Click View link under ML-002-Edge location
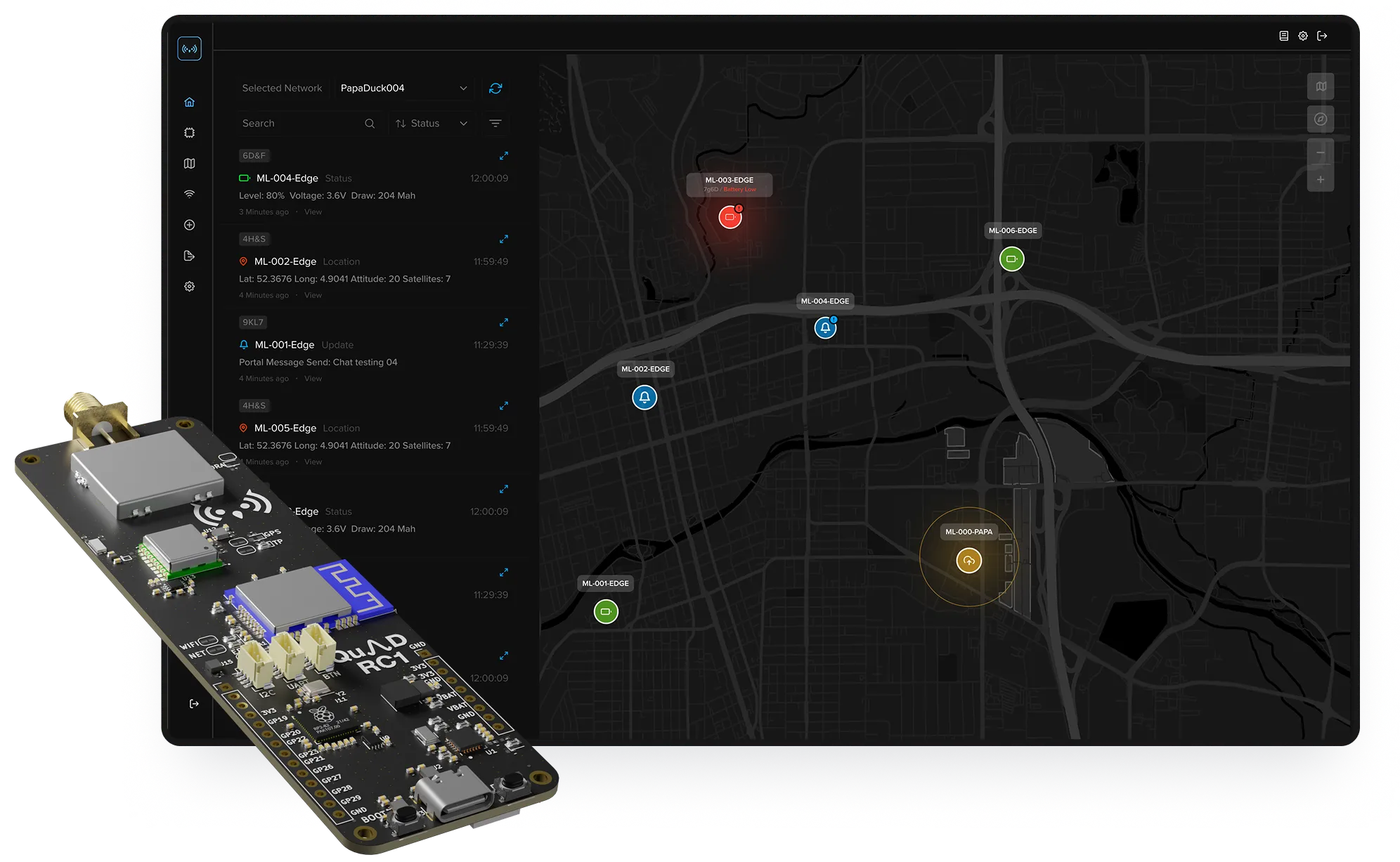Screen dimensions: 1400x862 313,295
